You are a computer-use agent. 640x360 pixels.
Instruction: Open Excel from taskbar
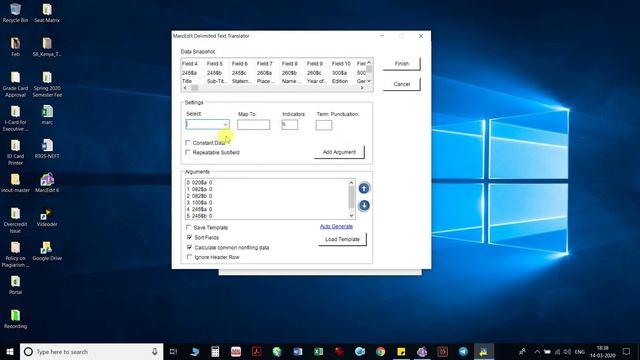[319, 351]
